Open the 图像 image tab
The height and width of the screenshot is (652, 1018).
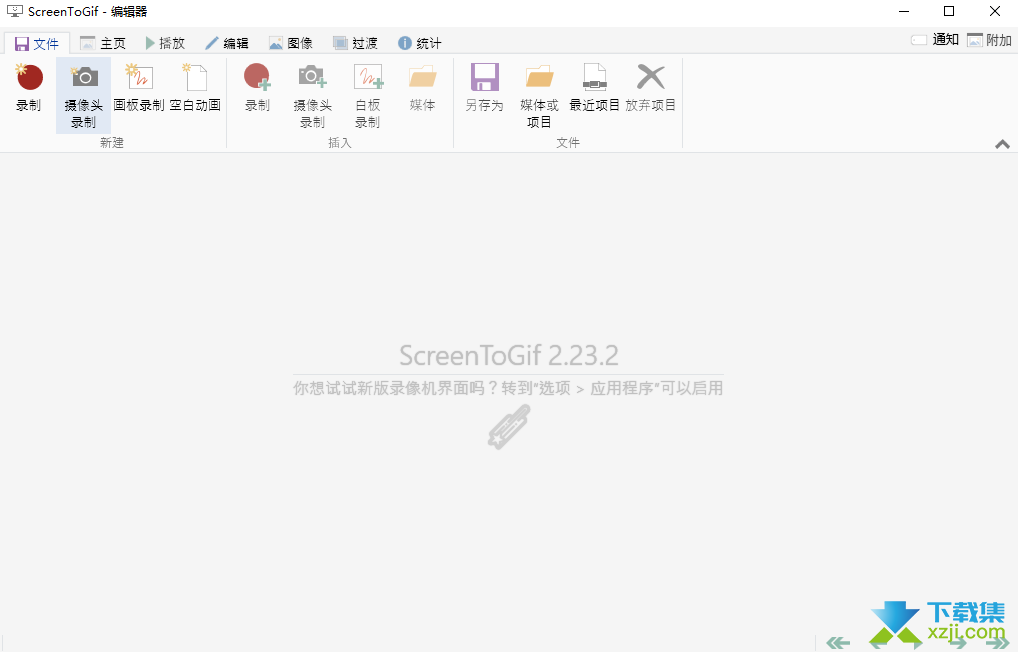click(291, 44)
